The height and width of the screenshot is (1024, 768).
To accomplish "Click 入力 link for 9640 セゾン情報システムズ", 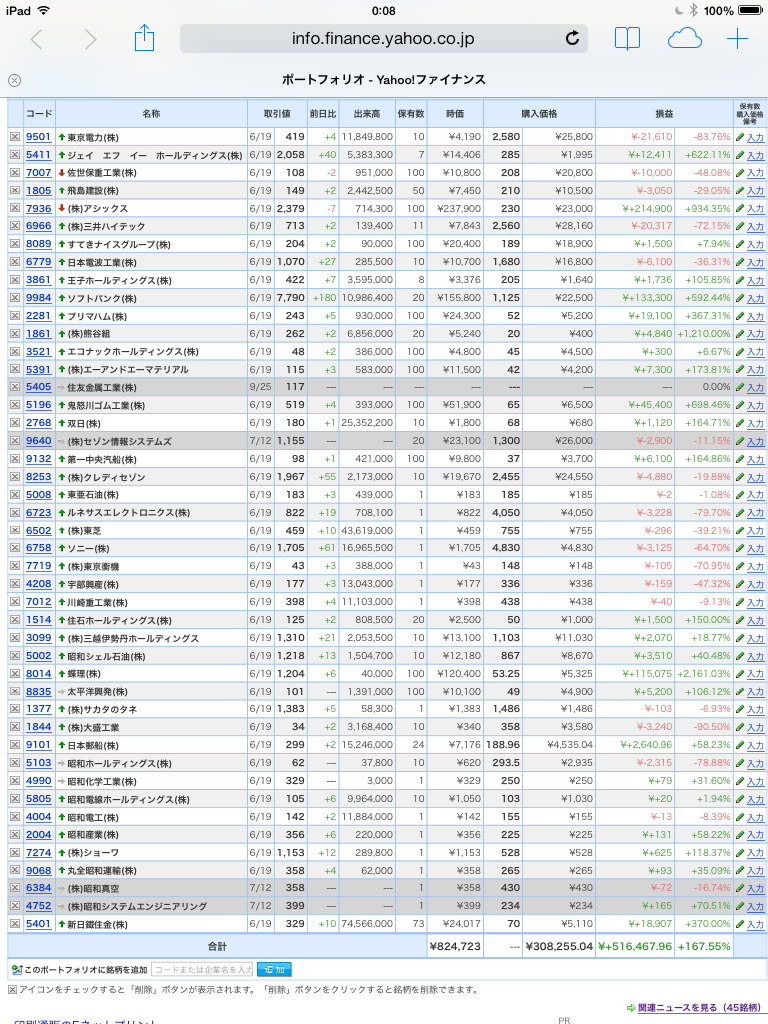I will click(756, 441).
